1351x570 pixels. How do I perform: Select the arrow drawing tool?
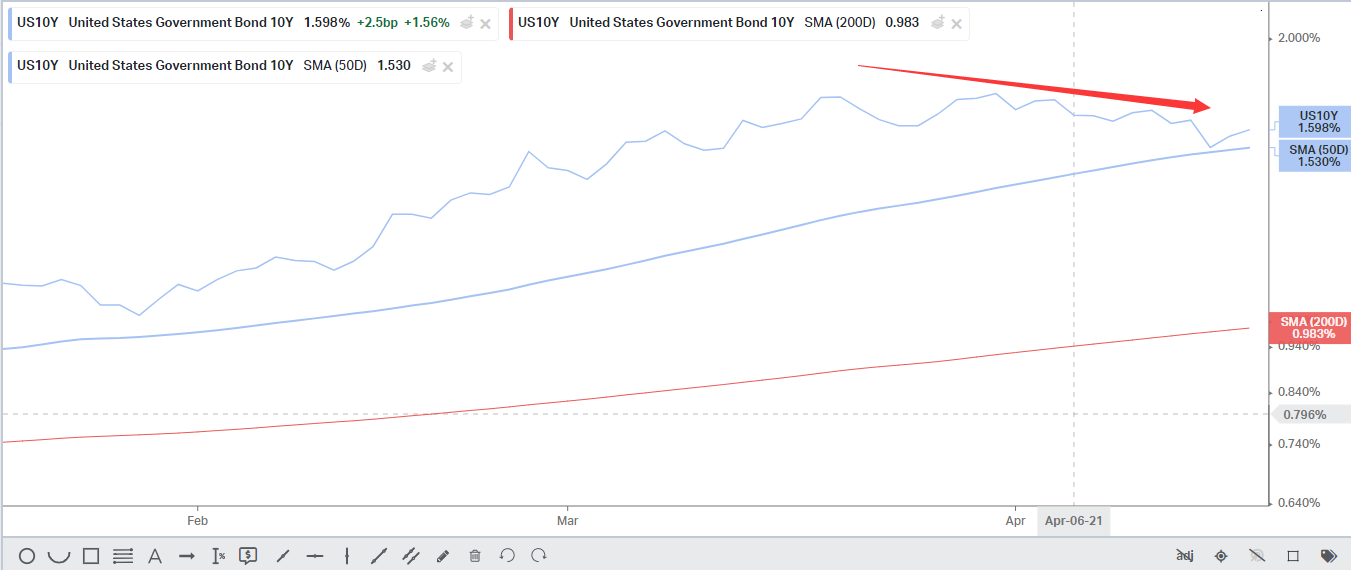pyautogui.click(x=187, y=556)
